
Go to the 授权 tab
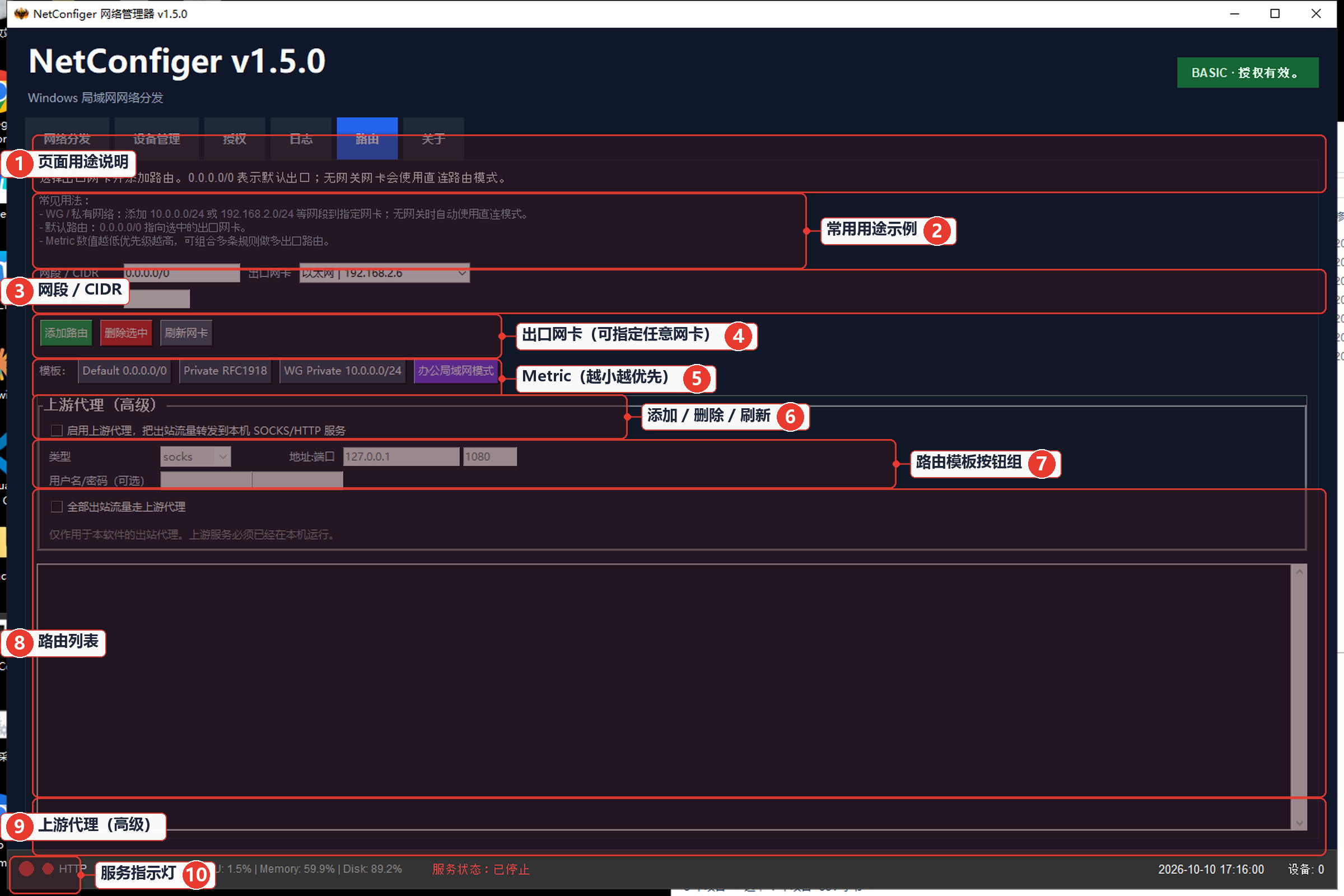(x=235, y=138)
